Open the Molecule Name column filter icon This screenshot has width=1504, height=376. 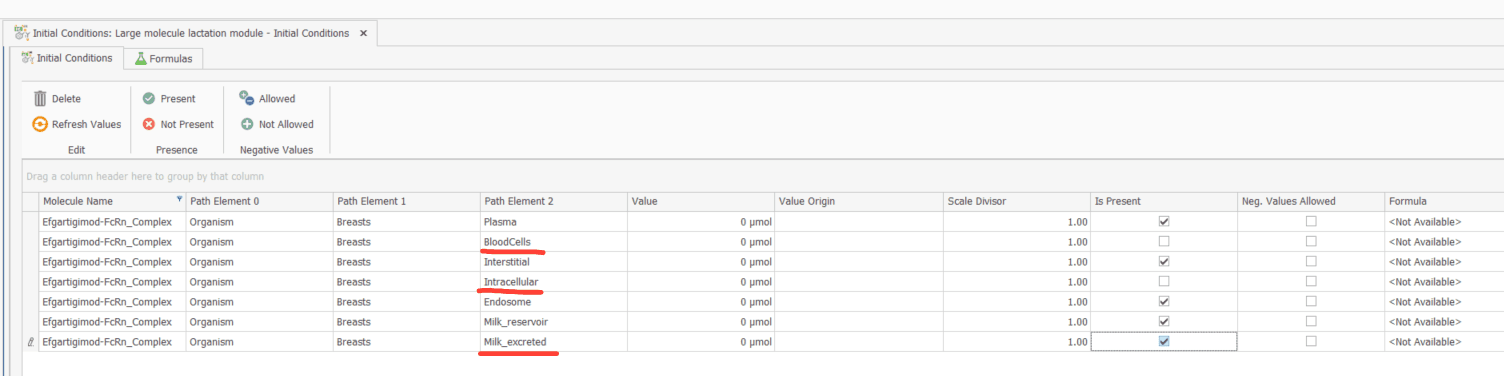[179, 200]
